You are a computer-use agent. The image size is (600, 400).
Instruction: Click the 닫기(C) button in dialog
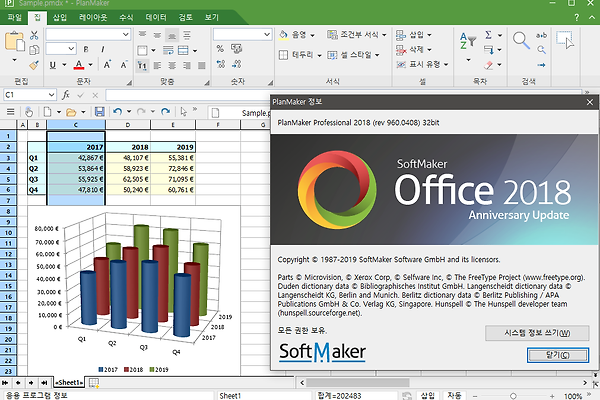[x=558, y=355]
